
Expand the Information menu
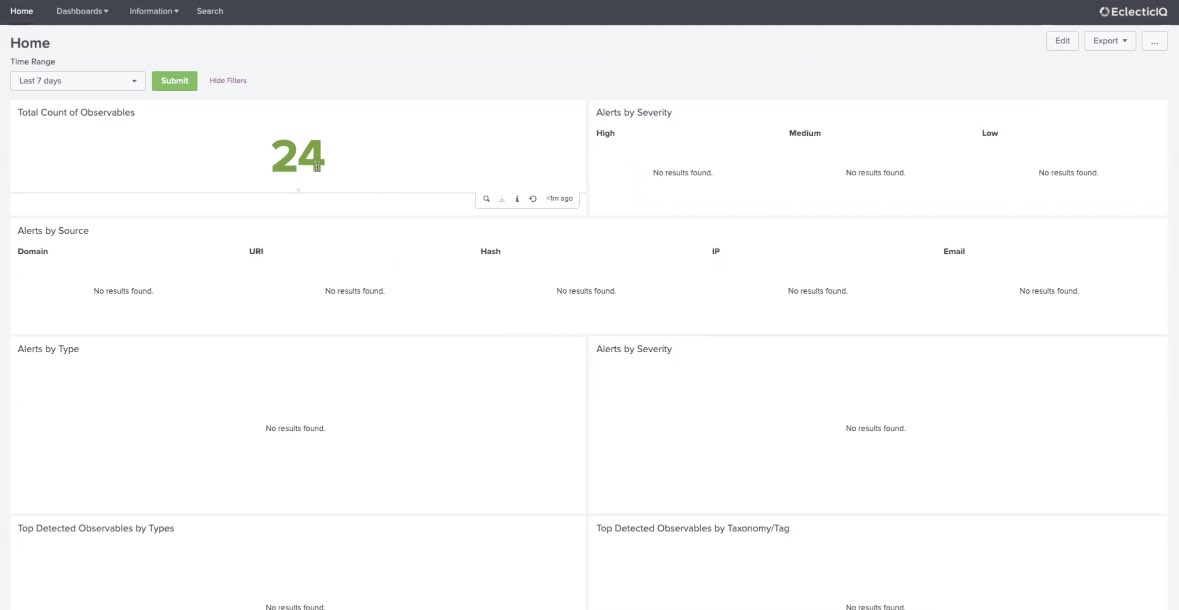(154, 11)
